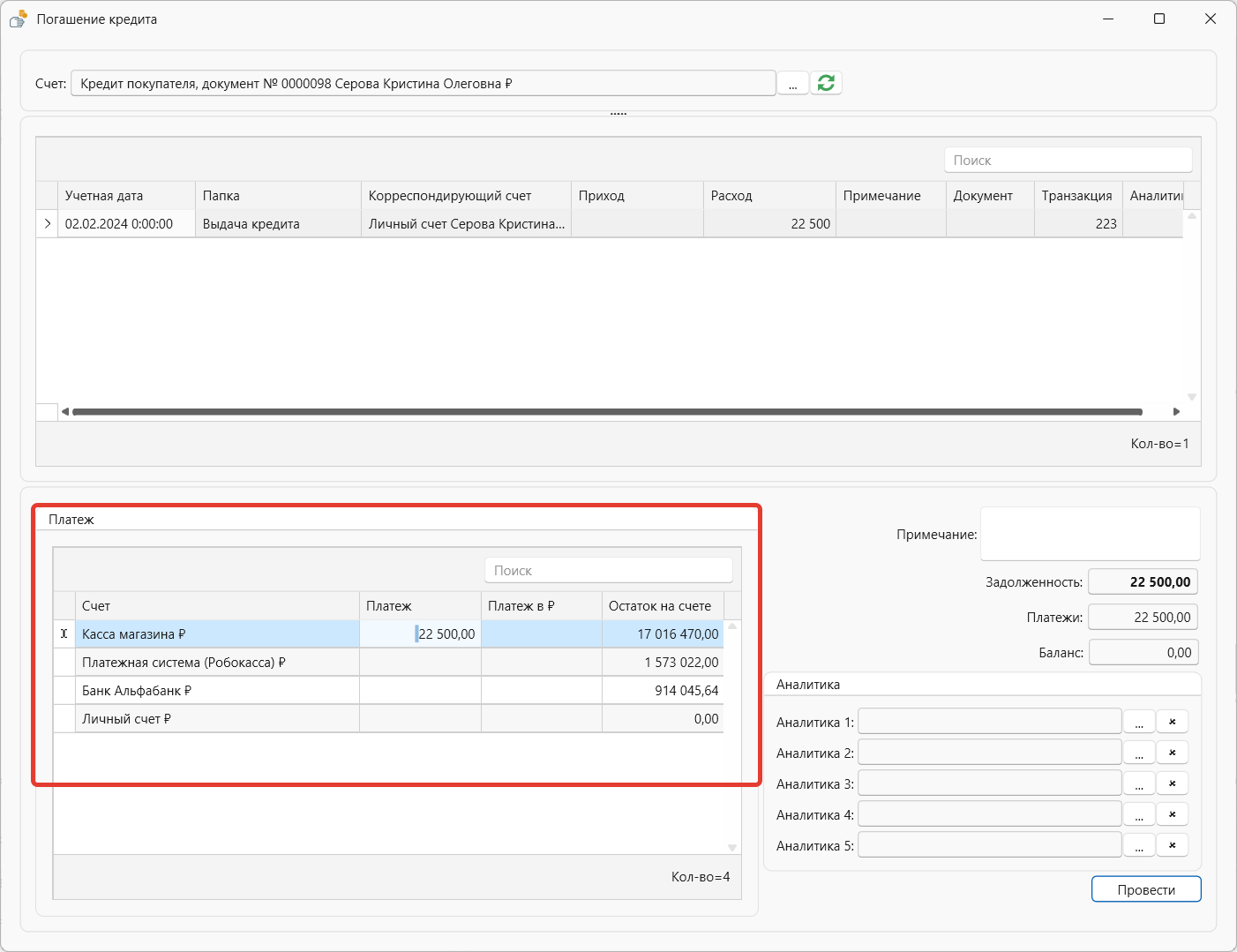Click Платеж cell for Банк Альфабанк row
Screen dimensions: 1237x952
coord(420,690)
